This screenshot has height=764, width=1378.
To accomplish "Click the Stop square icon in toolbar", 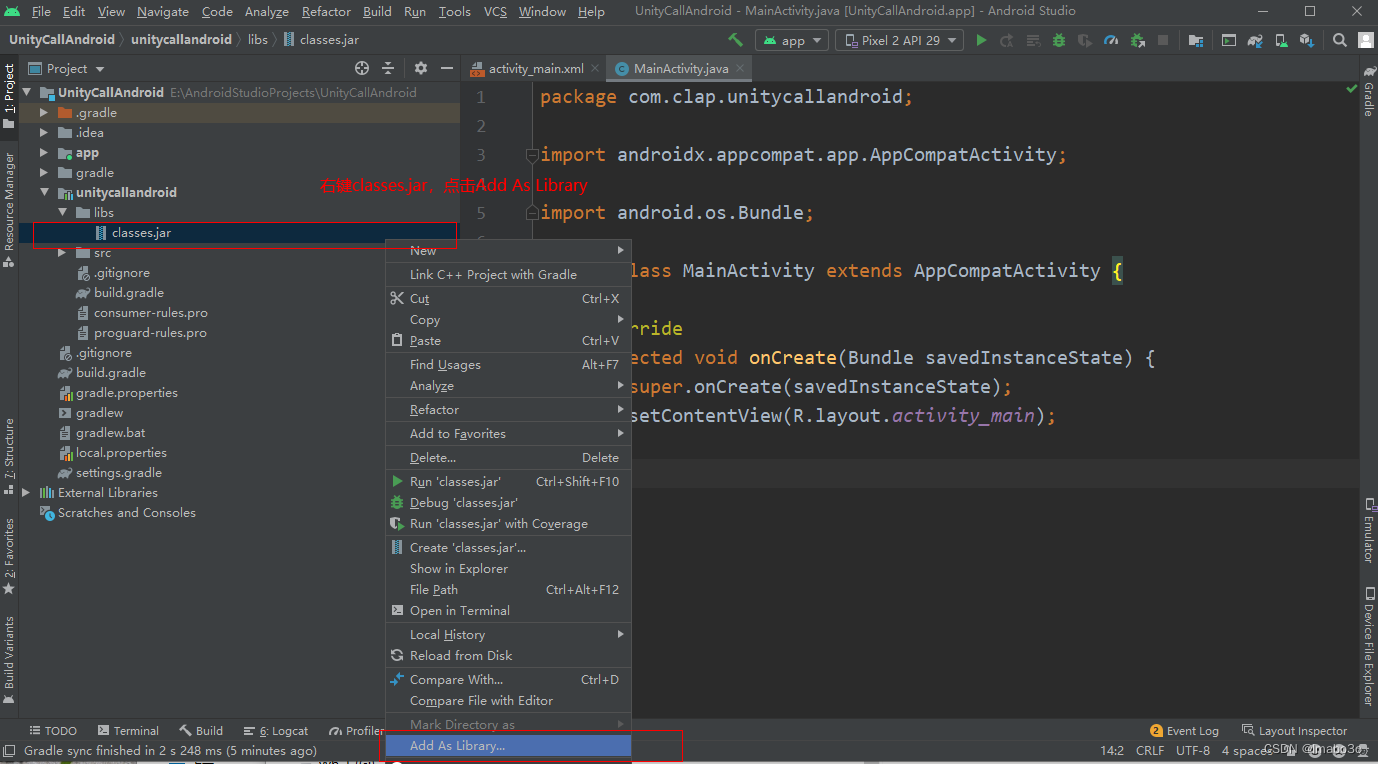I will pyautogui.click(x=1163, y=40).
